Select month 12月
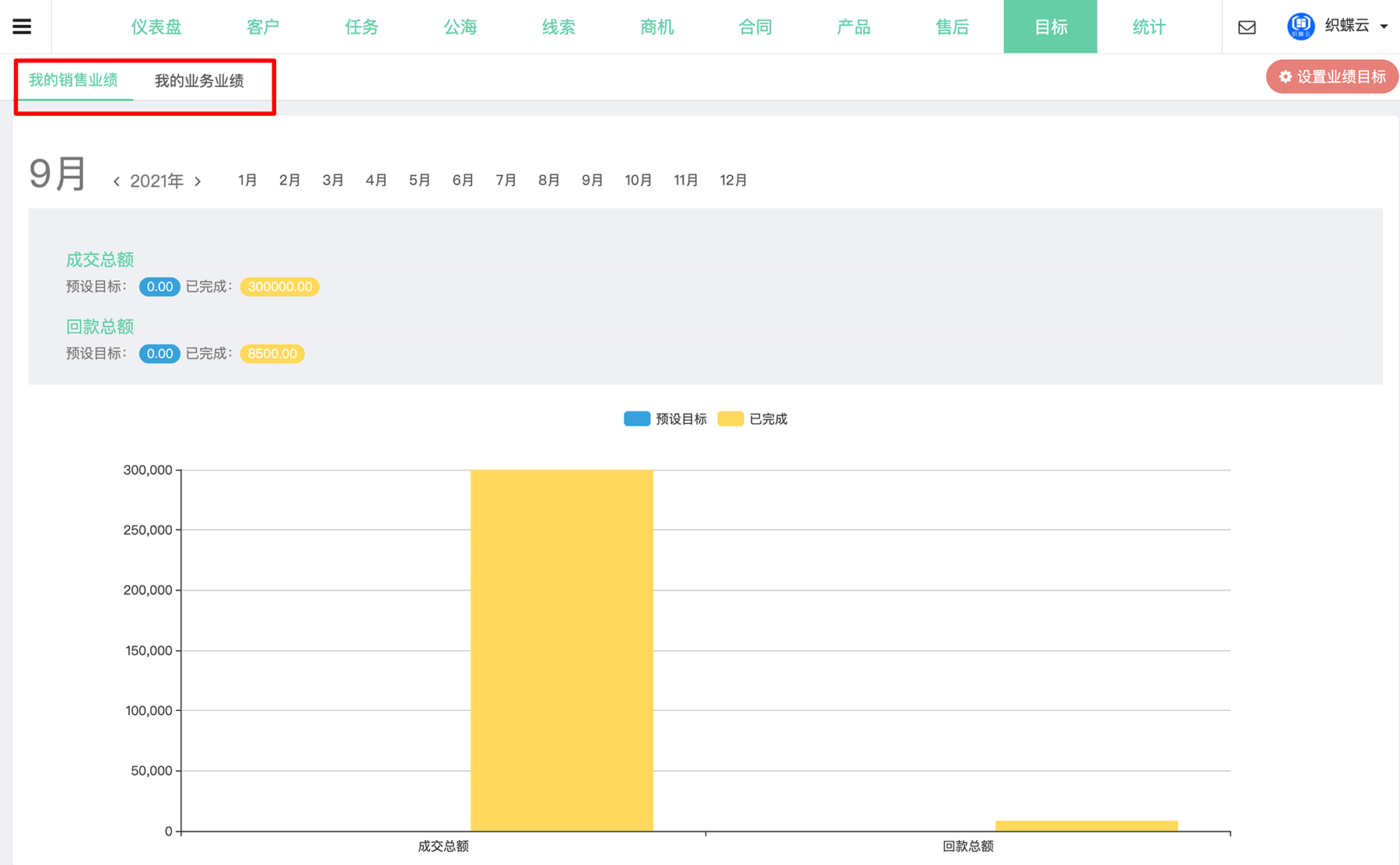Screen dimensions: 1400x865 [733, 180]
